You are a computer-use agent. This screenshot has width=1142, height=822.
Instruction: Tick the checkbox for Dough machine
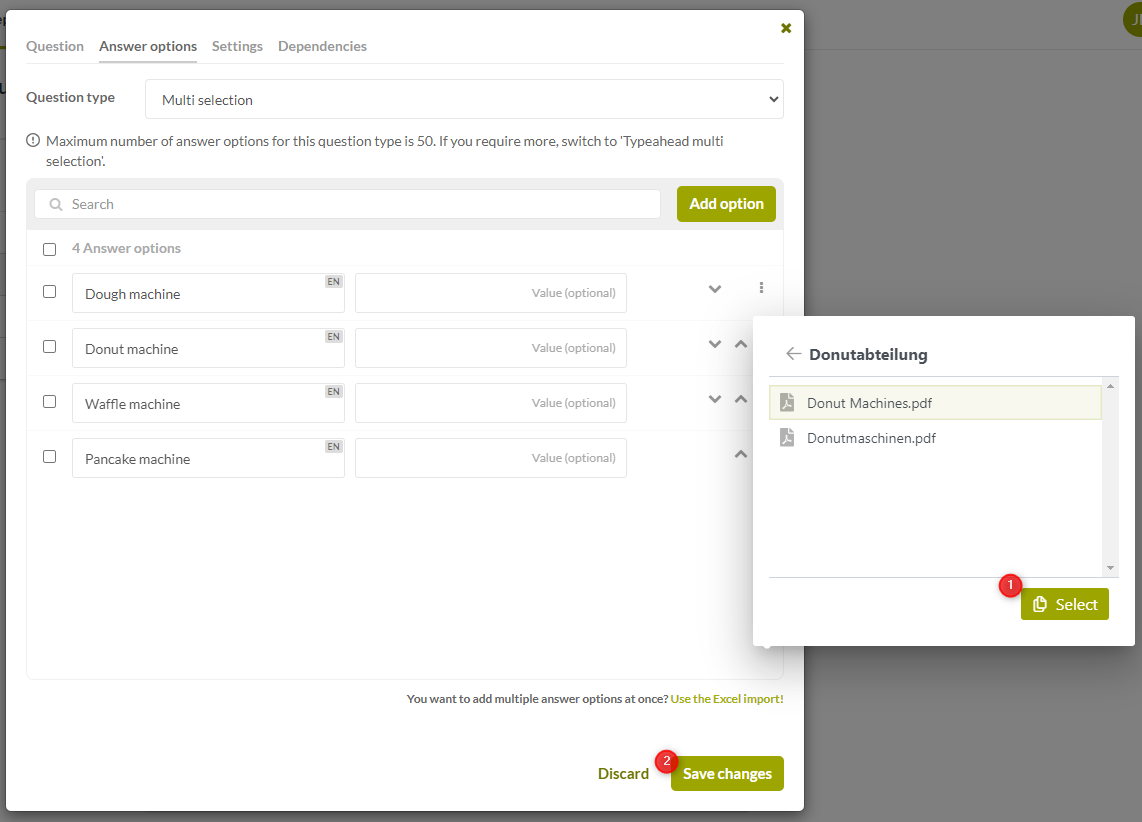pyautogui.click(x=50, y=292)
